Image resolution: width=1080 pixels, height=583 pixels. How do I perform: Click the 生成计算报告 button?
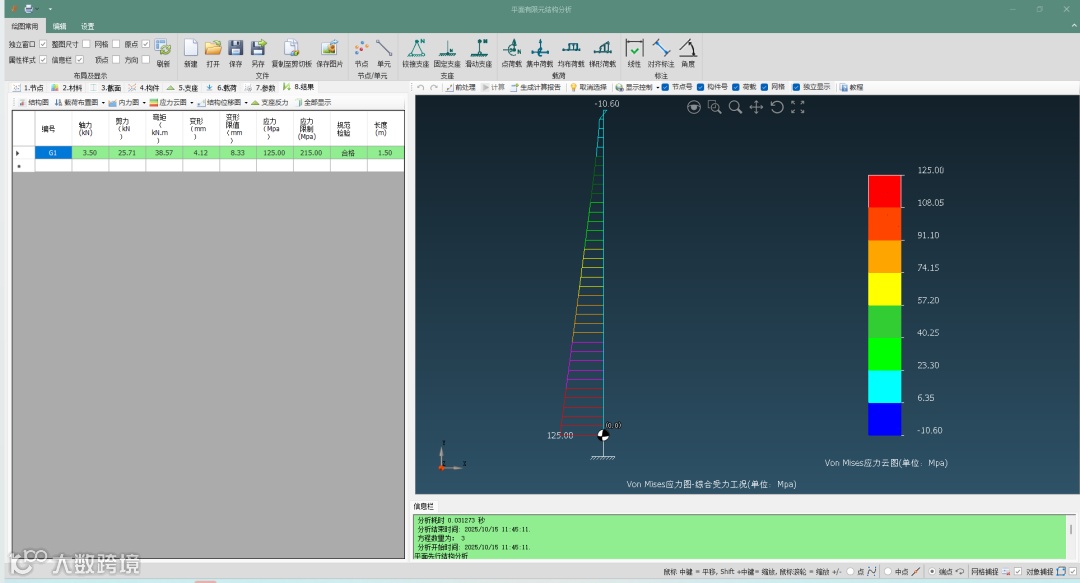tap(539, 87)
